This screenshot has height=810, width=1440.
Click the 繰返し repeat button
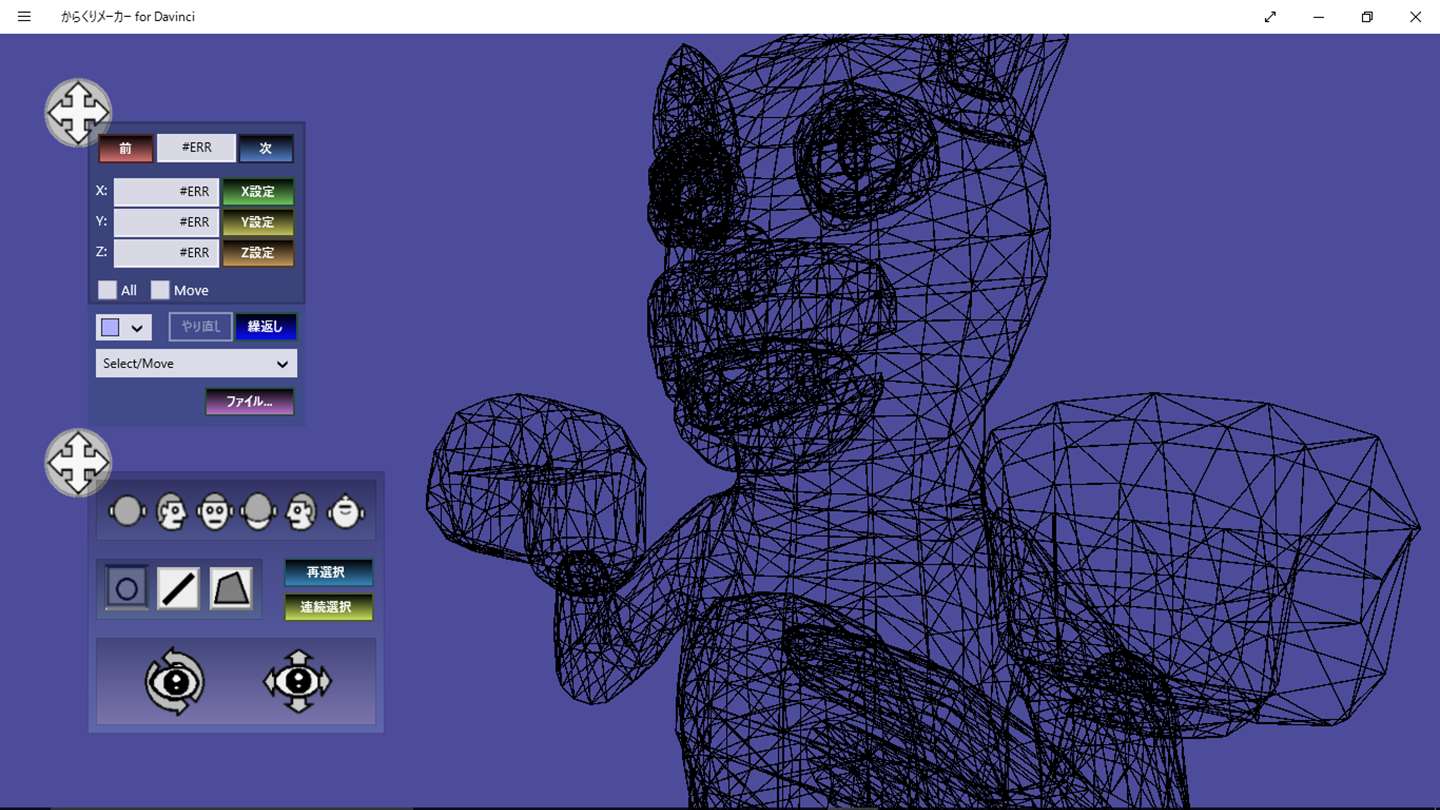[x=266, y=327]
